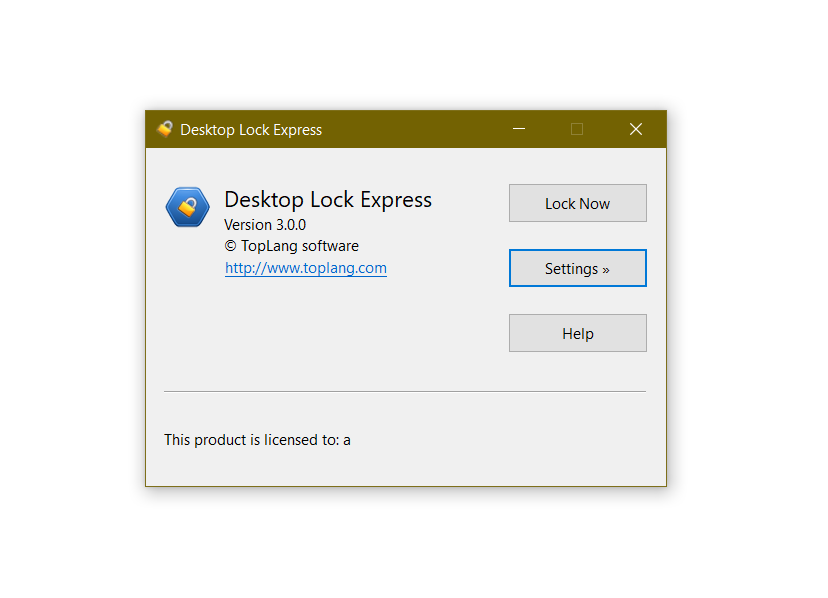Viewport: 828px width, 598px height.
Task: Click the licensee name "a"
Action: (347, 440)
